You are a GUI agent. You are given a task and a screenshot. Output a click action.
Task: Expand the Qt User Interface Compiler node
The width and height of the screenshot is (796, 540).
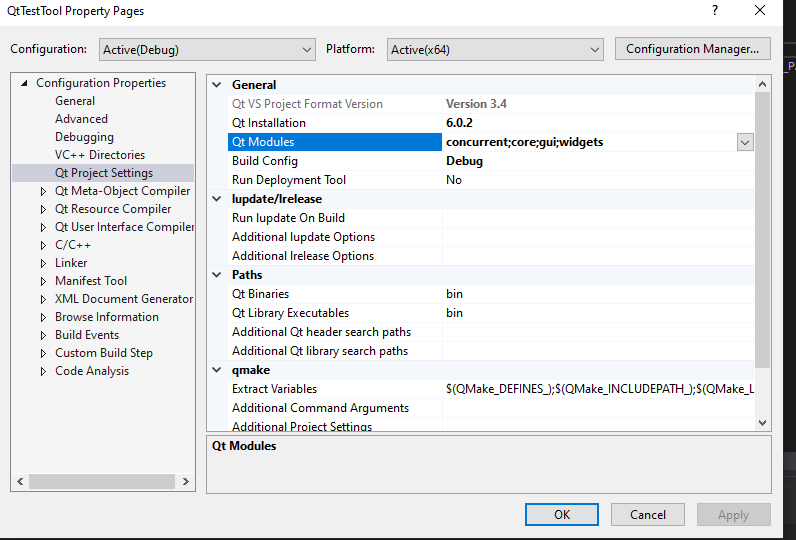coord(43,227)
